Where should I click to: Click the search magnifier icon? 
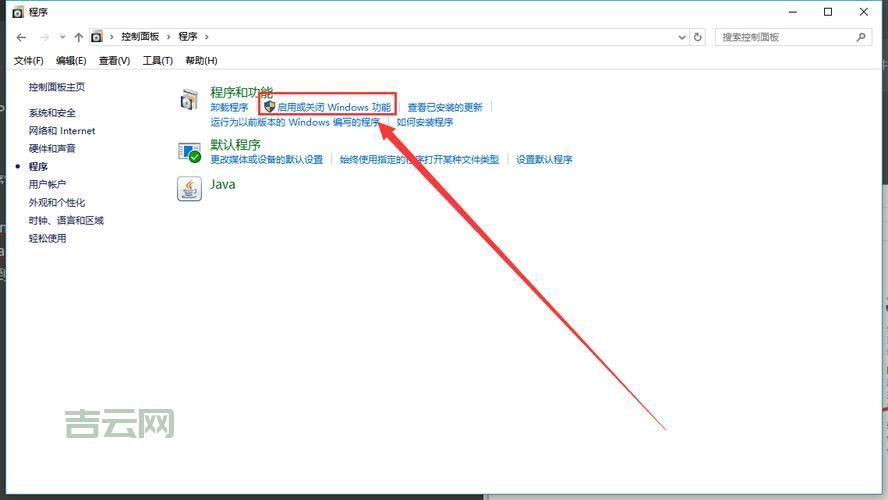(861, 37)
